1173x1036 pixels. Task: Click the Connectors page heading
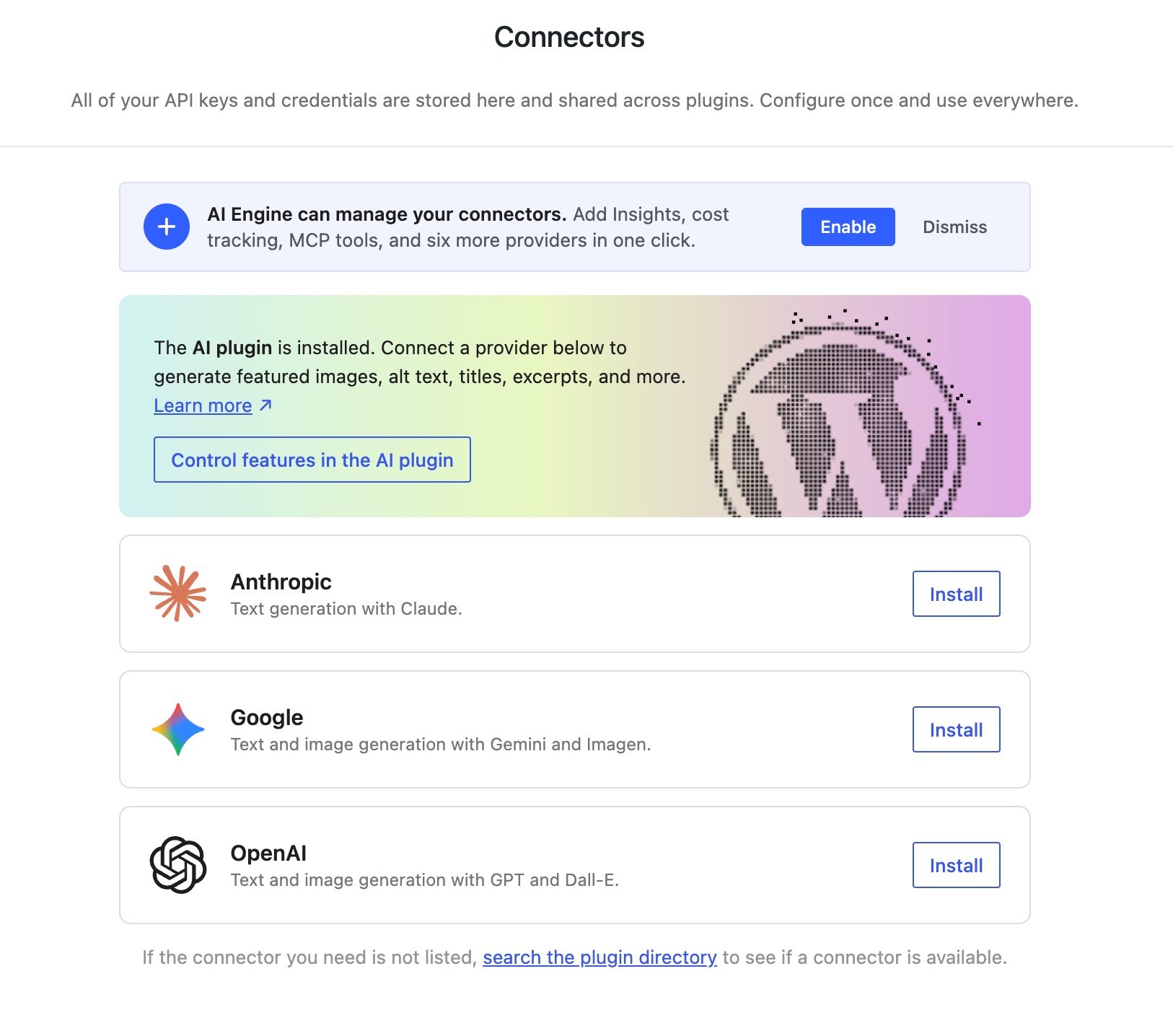(569, 37)
